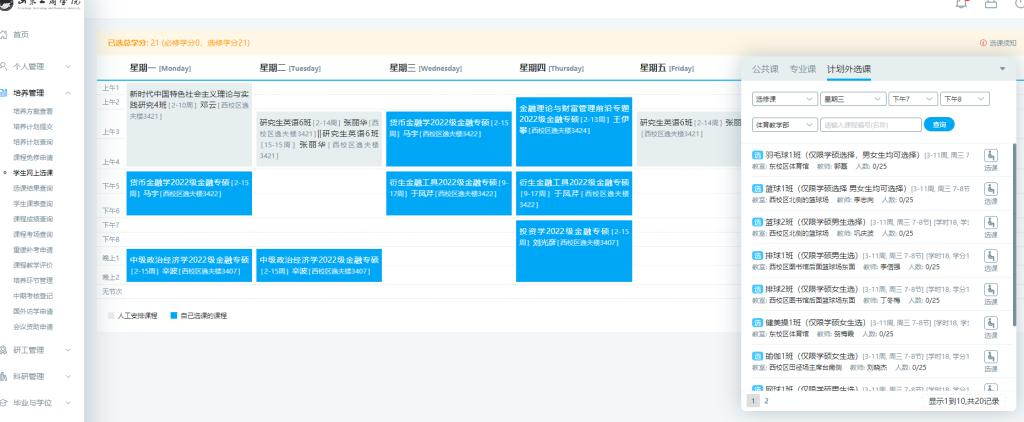This screenshot has width=1024, height=422.
Task: Click the 选课 icon for 羽毛球1班
Action: [991, 155]
